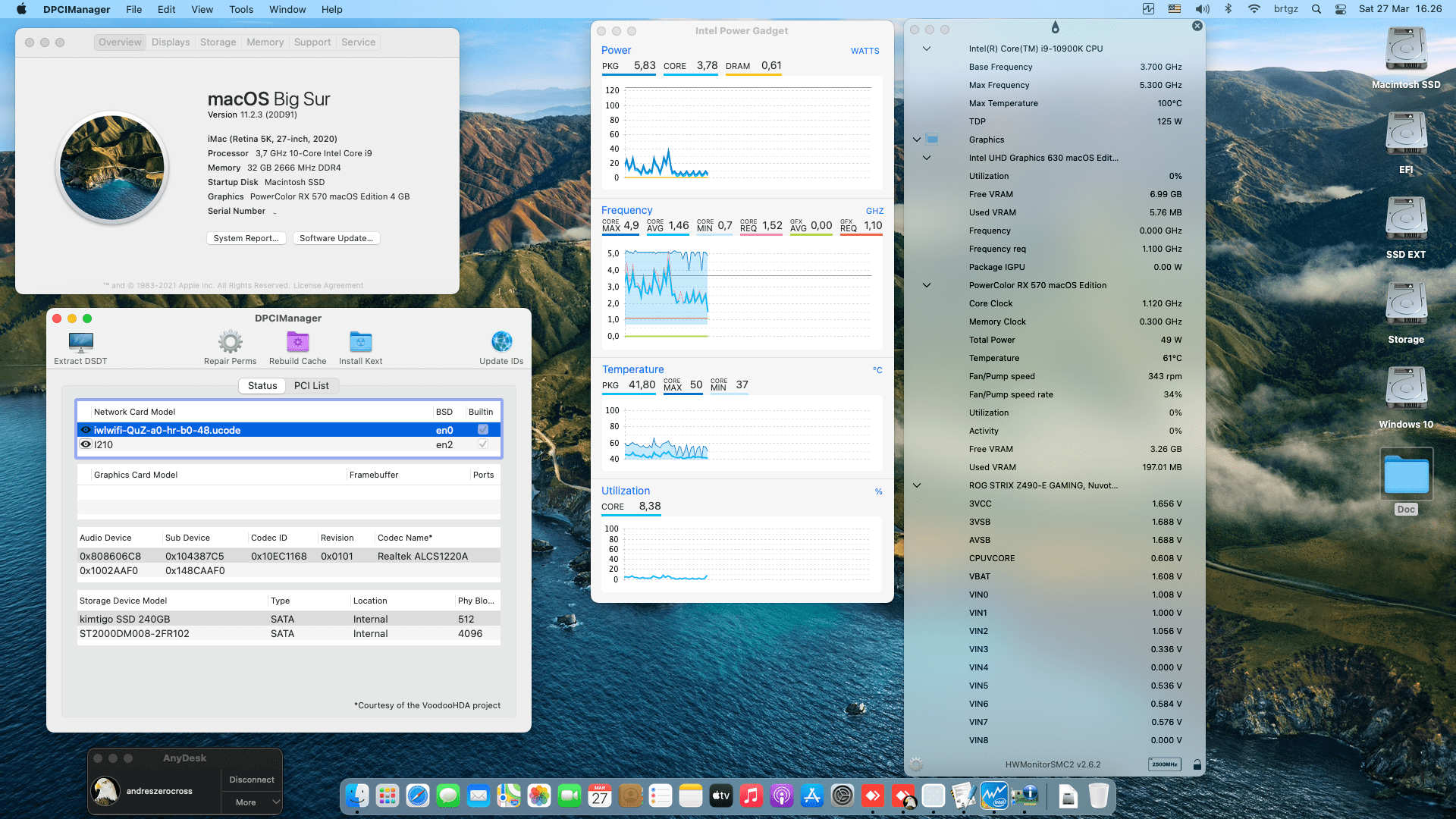Open the License Agreement link
The image size is (1456, 819).
[x=328, y=286]
